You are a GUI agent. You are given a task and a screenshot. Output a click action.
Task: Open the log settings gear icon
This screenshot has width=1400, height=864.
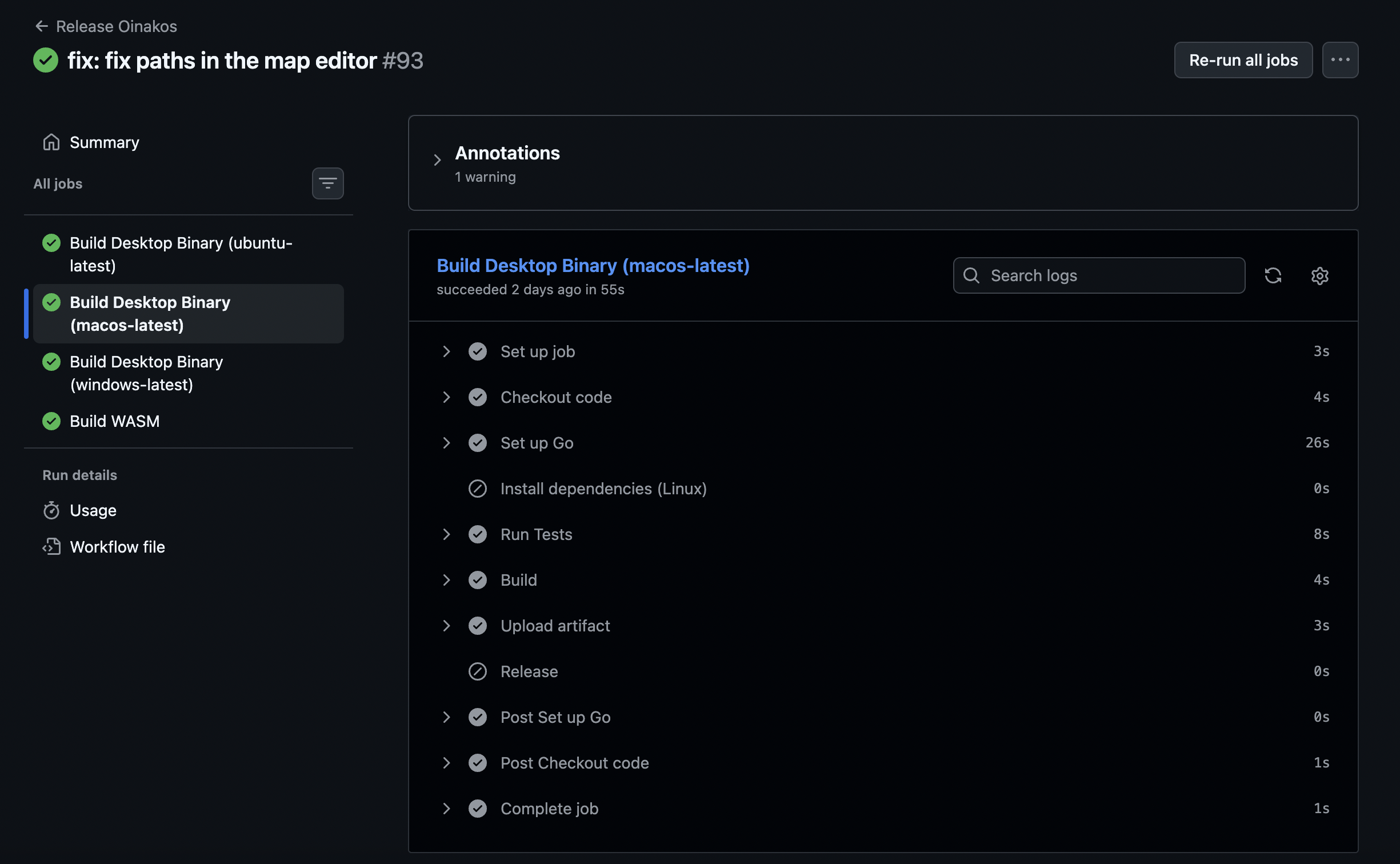click(1320, 275)
